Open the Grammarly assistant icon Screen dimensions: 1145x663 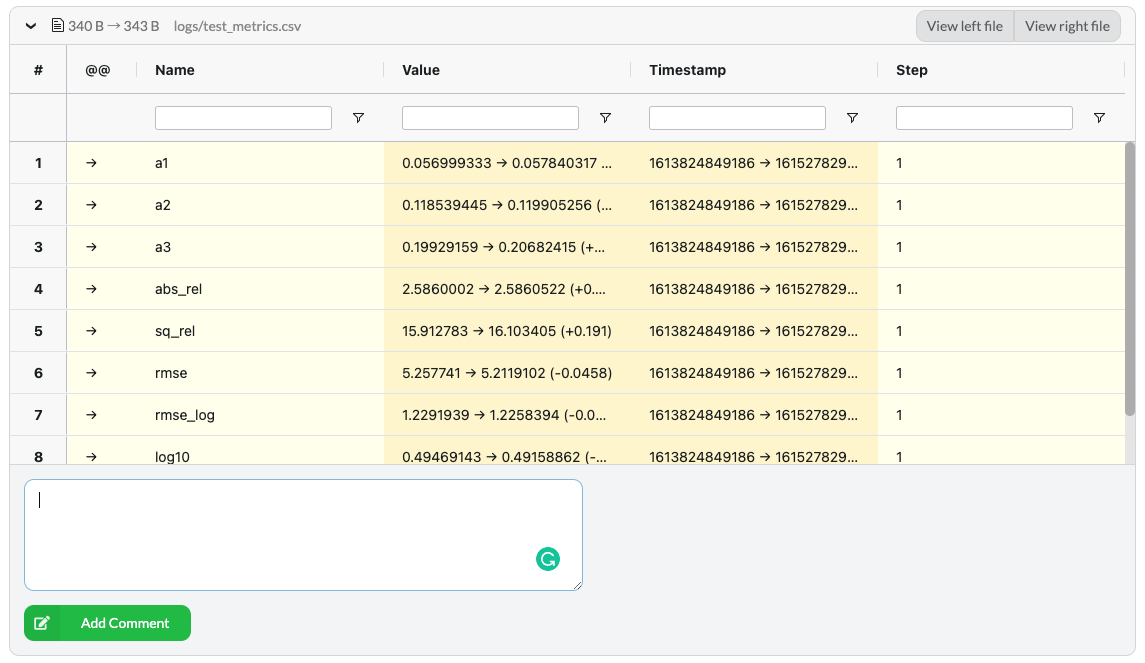(548, 560)
